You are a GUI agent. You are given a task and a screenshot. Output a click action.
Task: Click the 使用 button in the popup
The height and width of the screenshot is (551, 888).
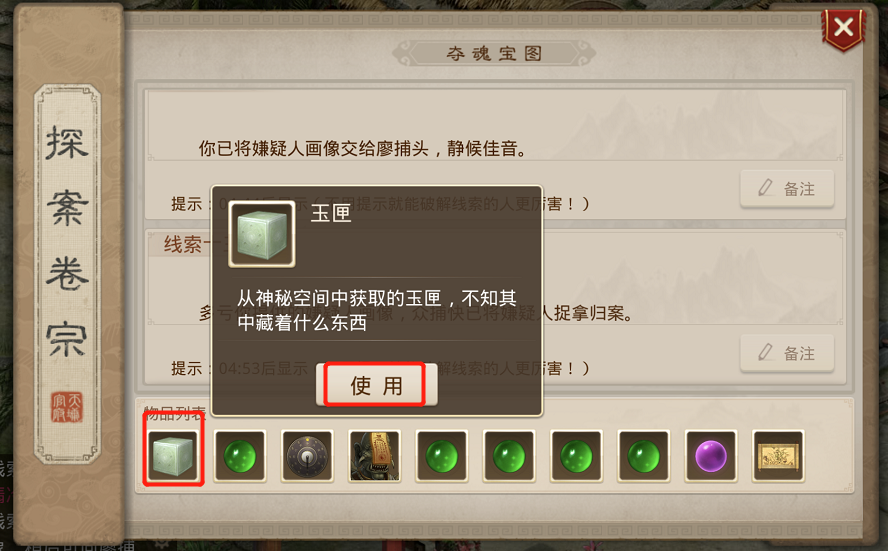pyautogui.click(x=376, y=385)
